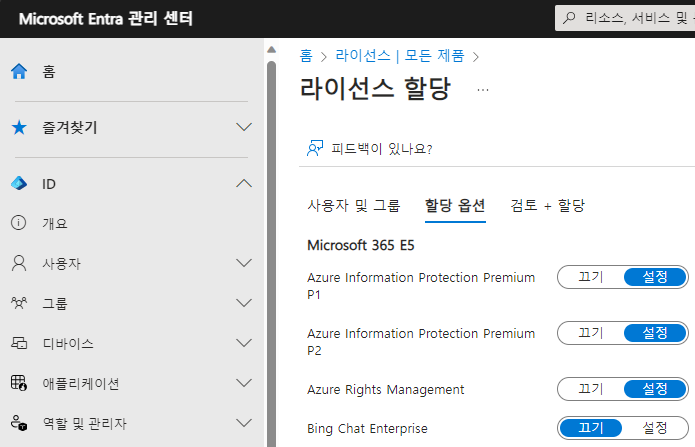Expand the 역할 및 관리자 menu chevron
Viewport: 695px width, 447px height.
[x=244, y=423]
